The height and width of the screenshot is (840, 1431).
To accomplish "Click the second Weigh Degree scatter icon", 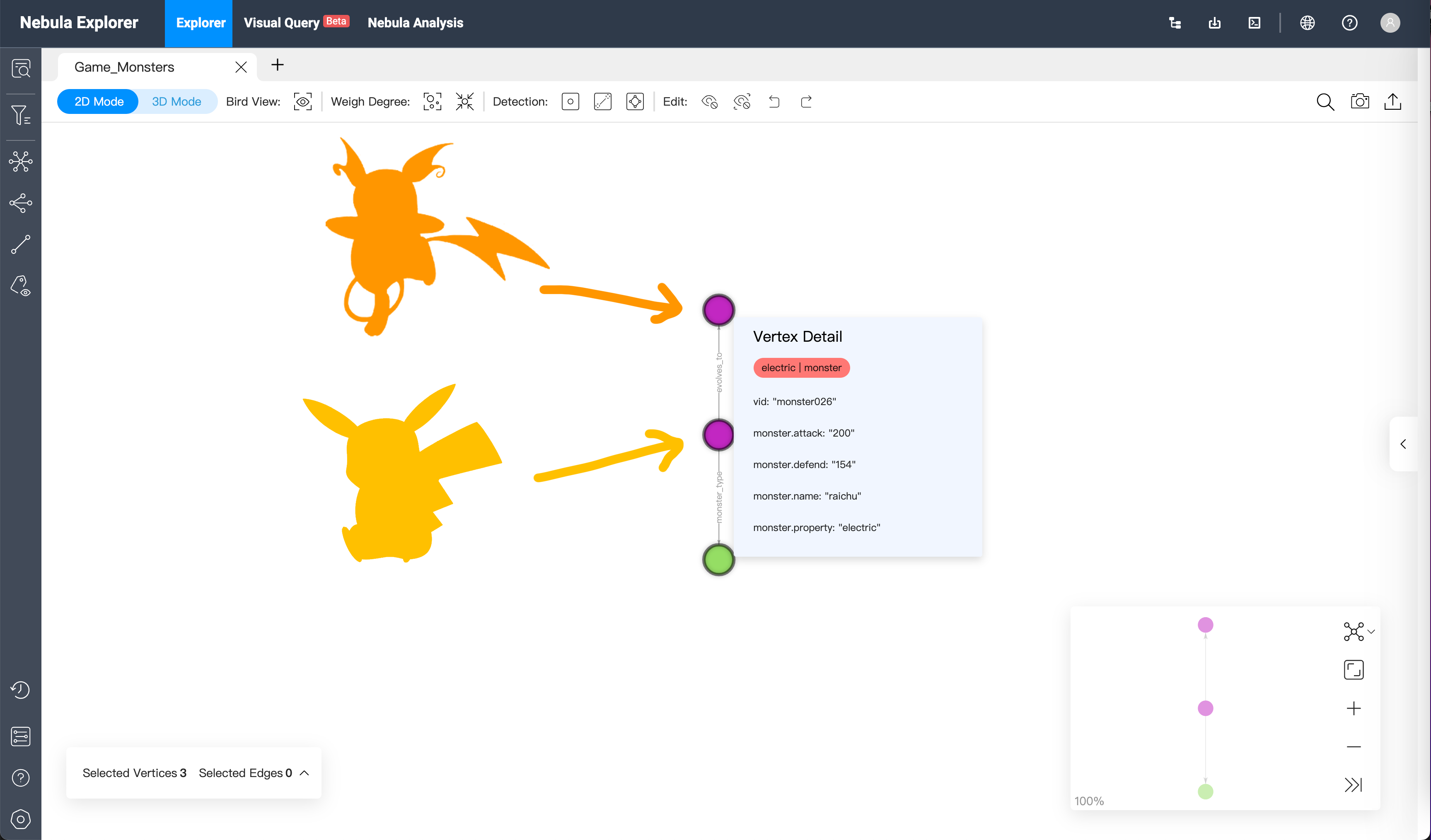I will tap(464, 101).
